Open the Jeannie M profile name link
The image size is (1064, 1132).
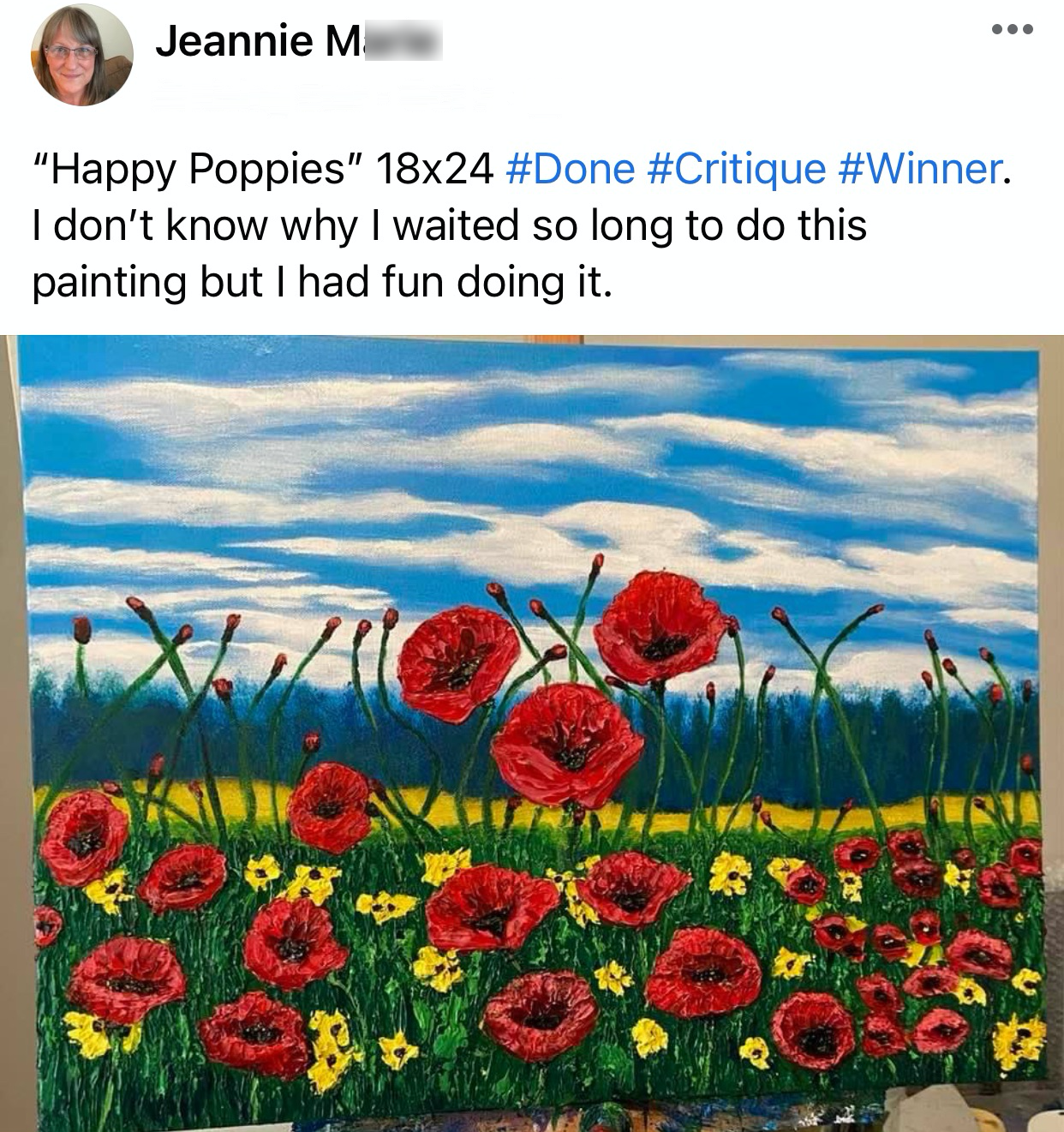(x=299, y=40)
